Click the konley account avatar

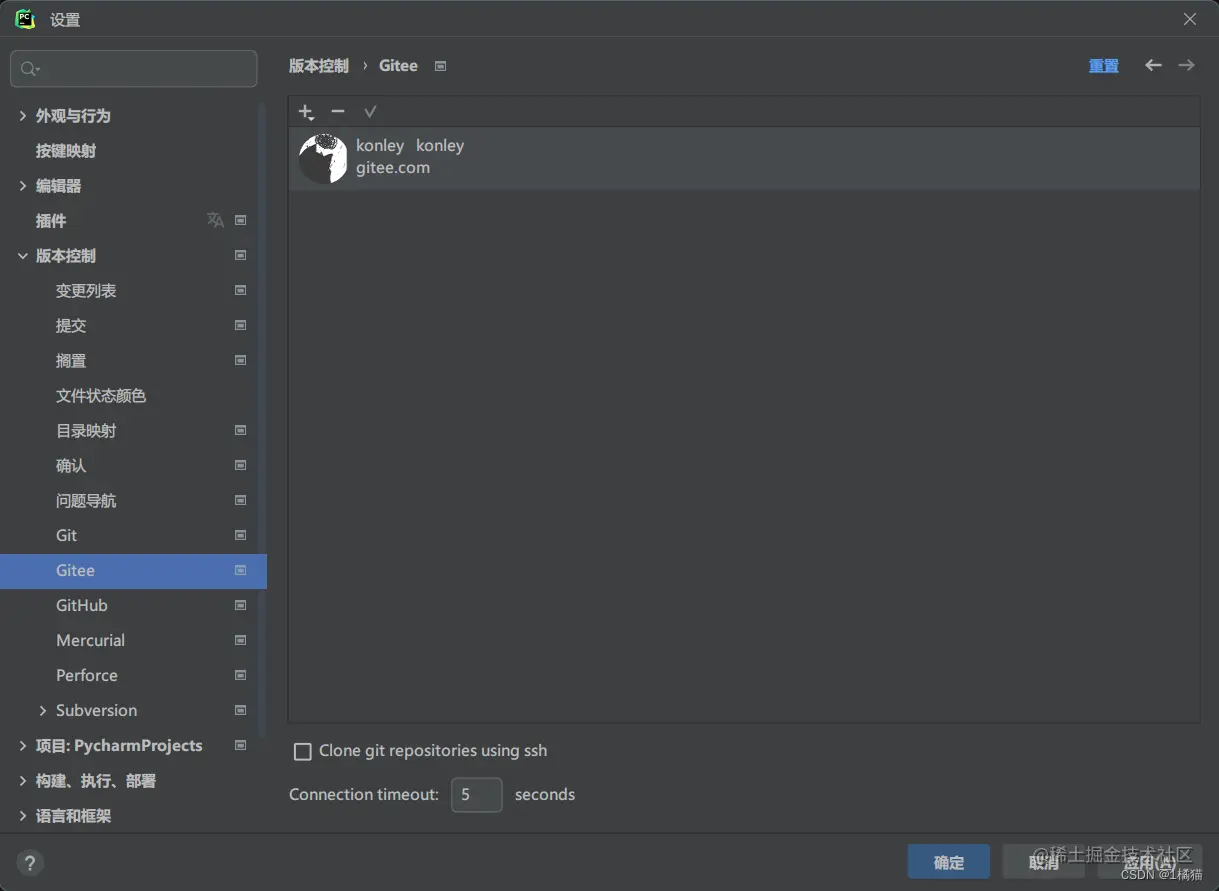(x=323, y=159)
